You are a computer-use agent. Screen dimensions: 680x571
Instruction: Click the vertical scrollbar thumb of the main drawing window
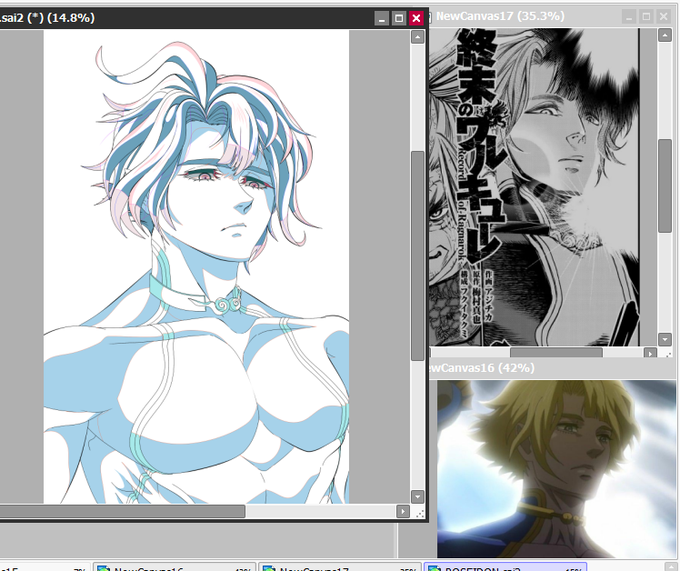pos(417,256)
